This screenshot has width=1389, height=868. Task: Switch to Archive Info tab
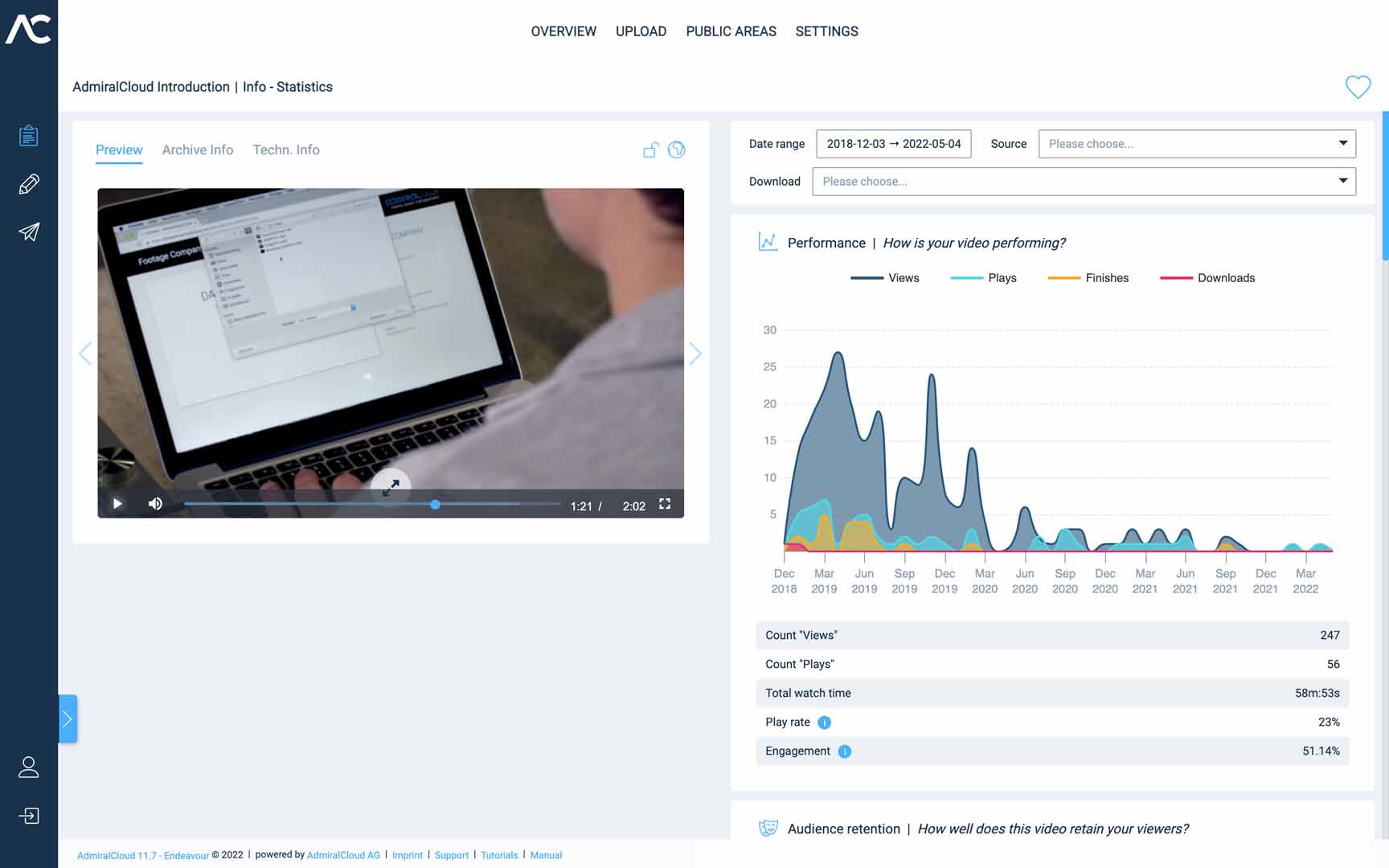[198, 150]
